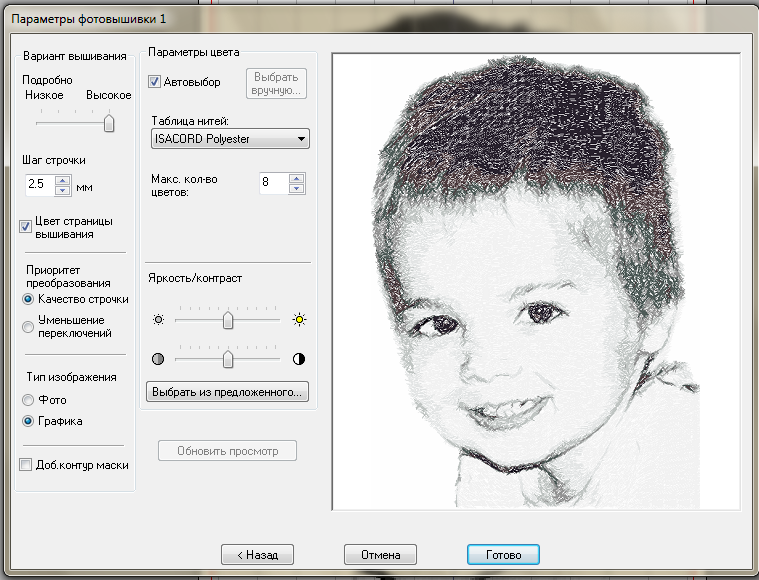
Task: Choose Уменьшение переключений radio option
Action: (x=28, y=326)
